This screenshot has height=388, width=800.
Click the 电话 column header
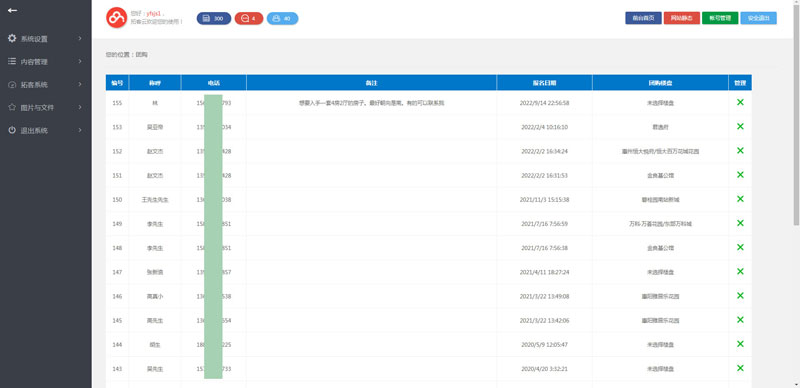pyautogui.click(x=214, y=83)
